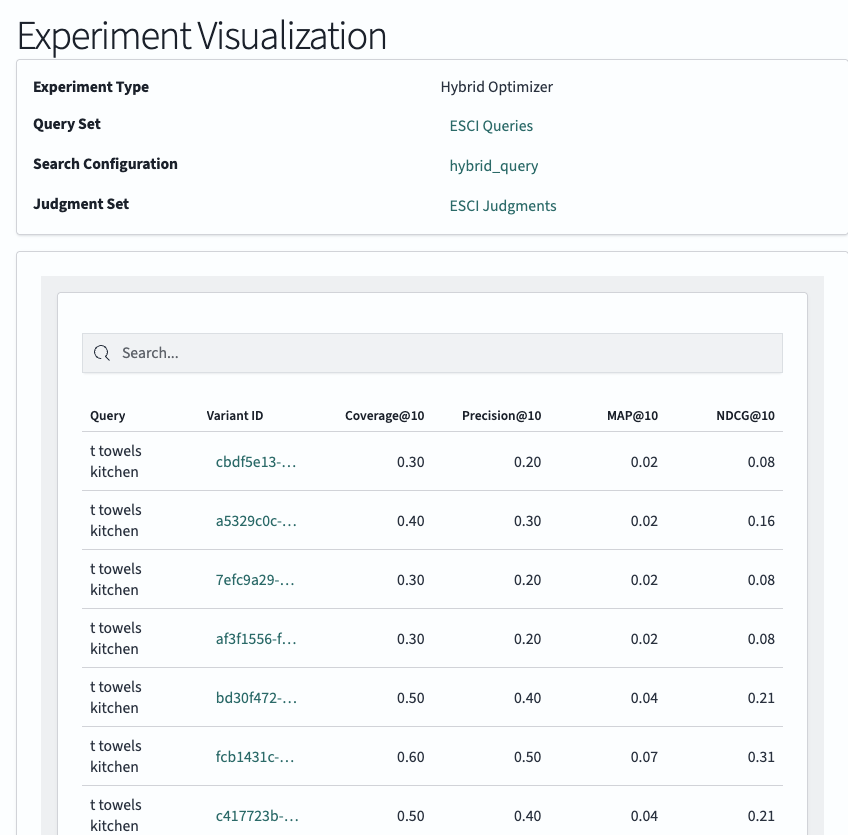Select the Hybrid Optimizer experiment type value
848x835 pixels.
(497, 87)
